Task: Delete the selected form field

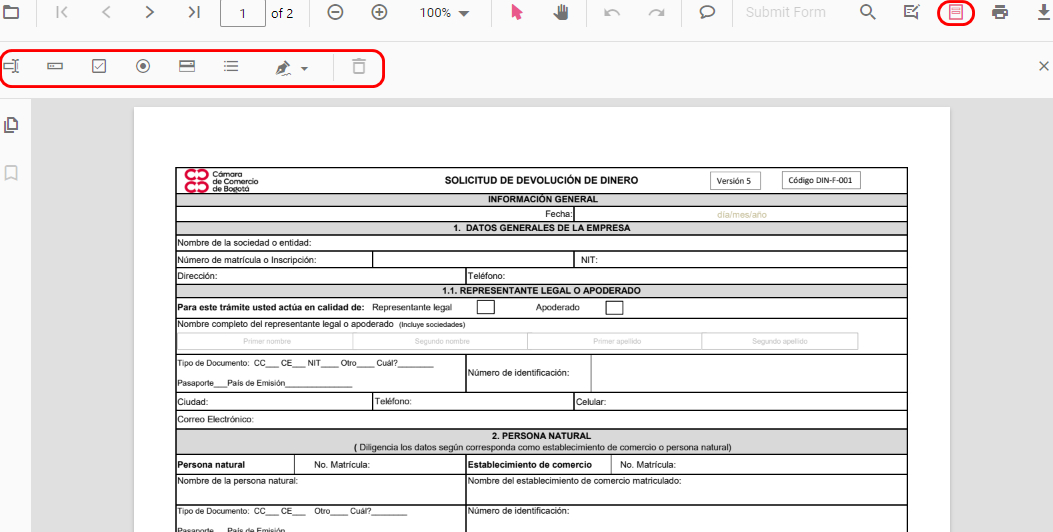Action: pyautogui.click(x=359, y=66)
